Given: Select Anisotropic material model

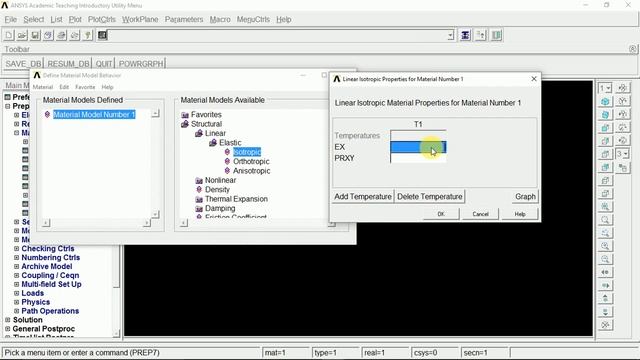Looking at the screenshot, I should click(x=251, y=171).
